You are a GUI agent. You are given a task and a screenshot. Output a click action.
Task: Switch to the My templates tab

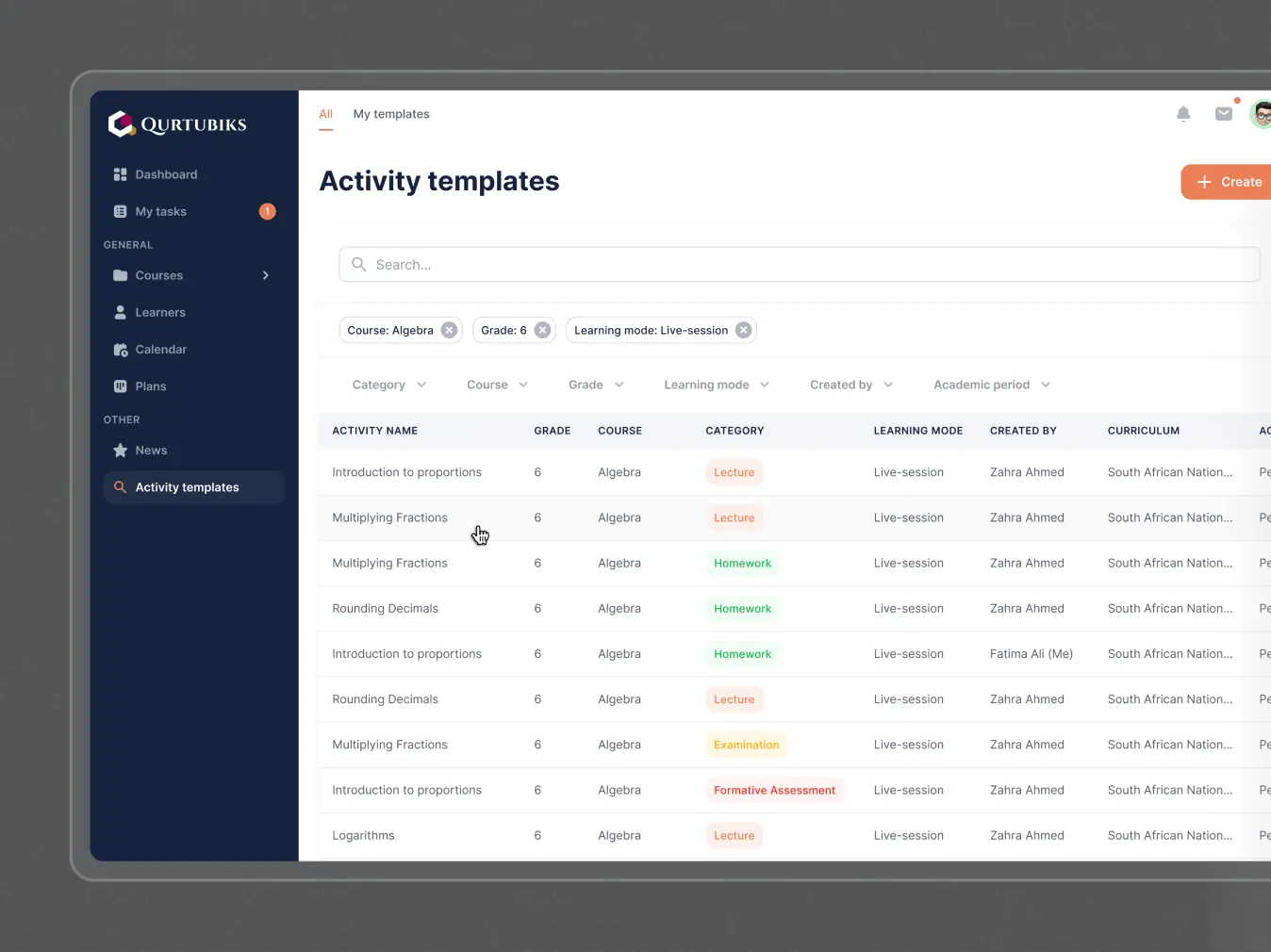coord(391,114)
